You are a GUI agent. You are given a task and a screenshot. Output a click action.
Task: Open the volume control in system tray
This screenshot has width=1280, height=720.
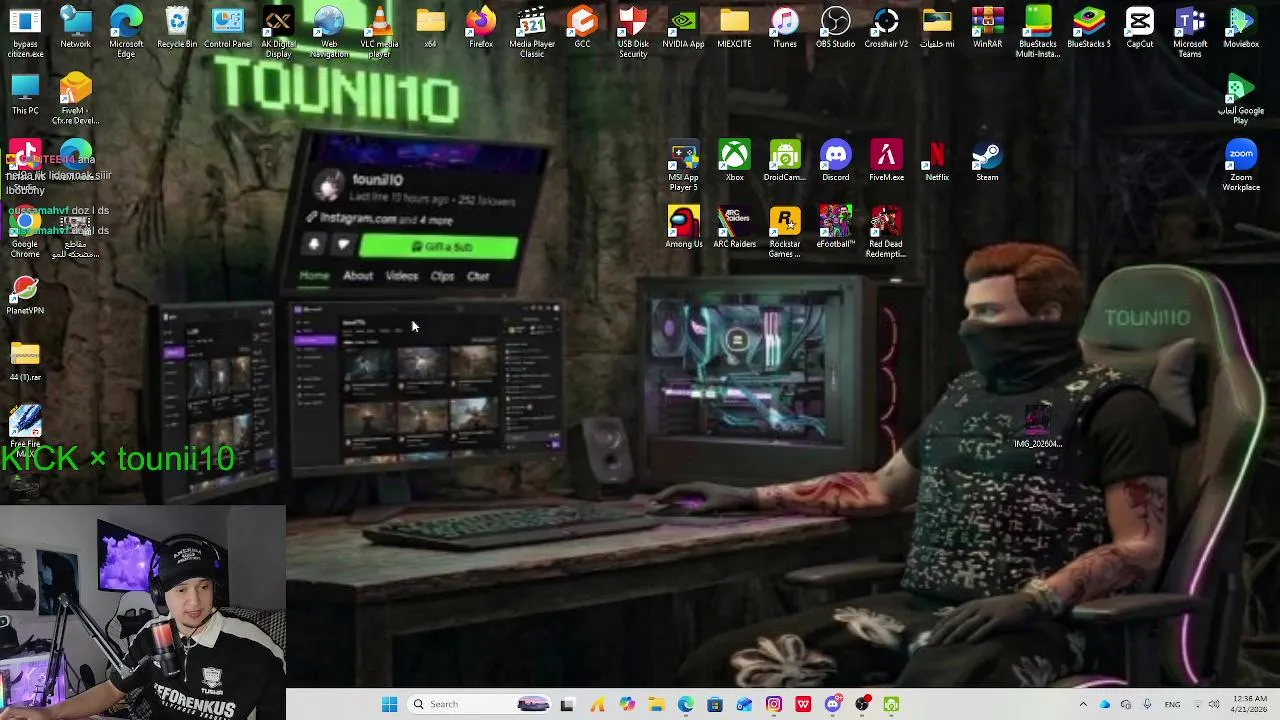coord(1215,704)
